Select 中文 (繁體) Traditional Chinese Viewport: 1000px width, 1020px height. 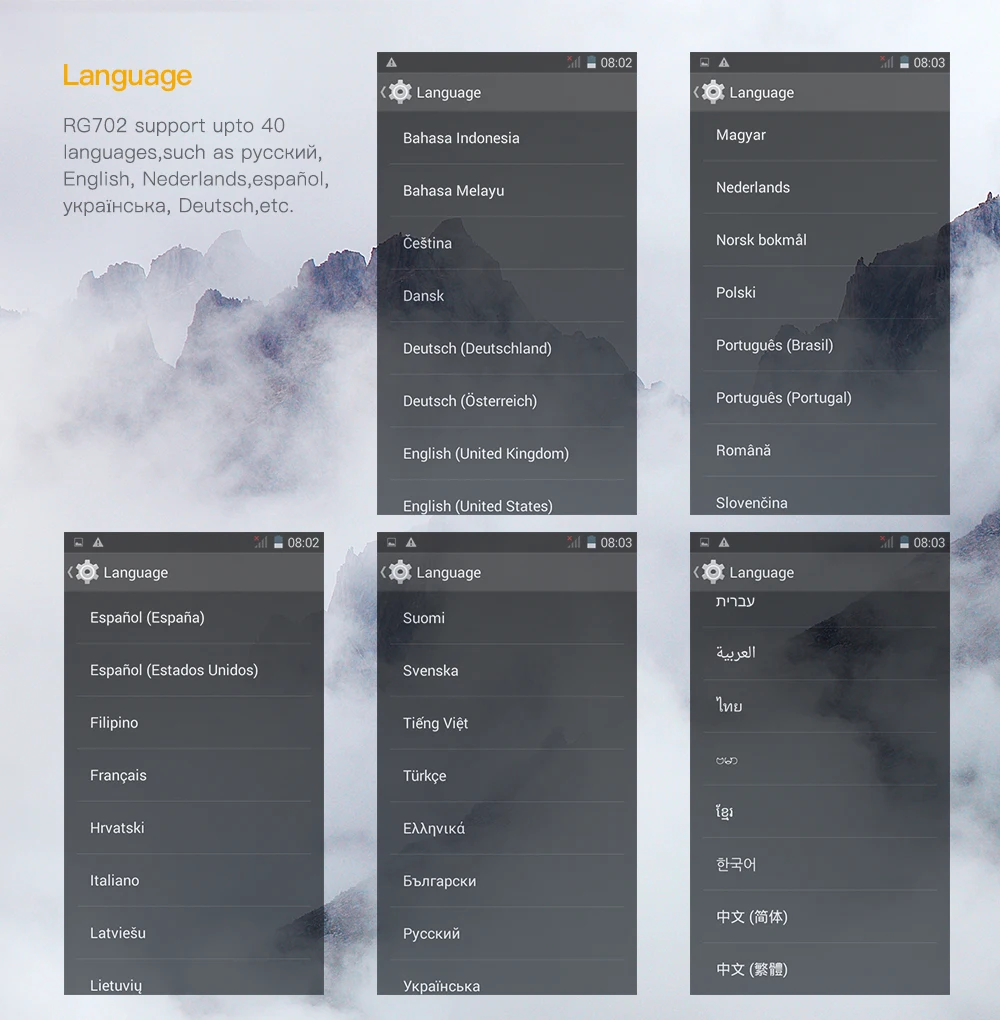click(x=820, y=969)
